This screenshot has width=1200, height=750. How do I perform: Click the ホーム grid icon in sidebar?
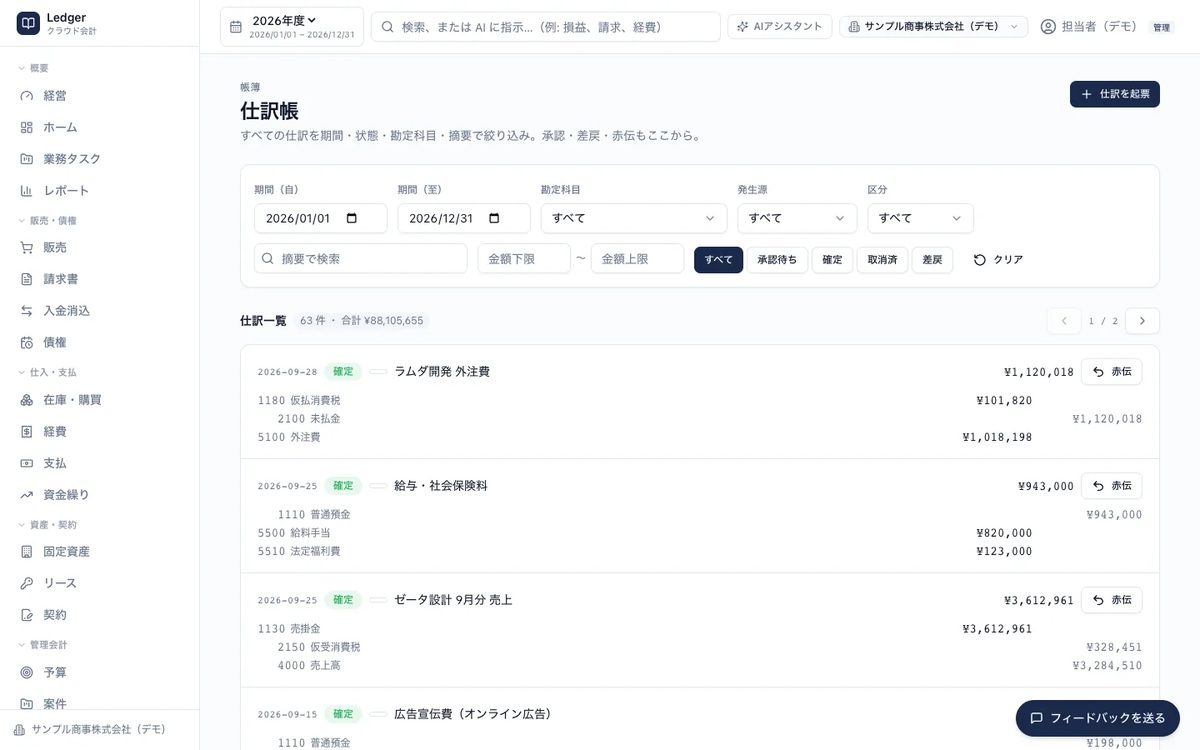(27, 128)
